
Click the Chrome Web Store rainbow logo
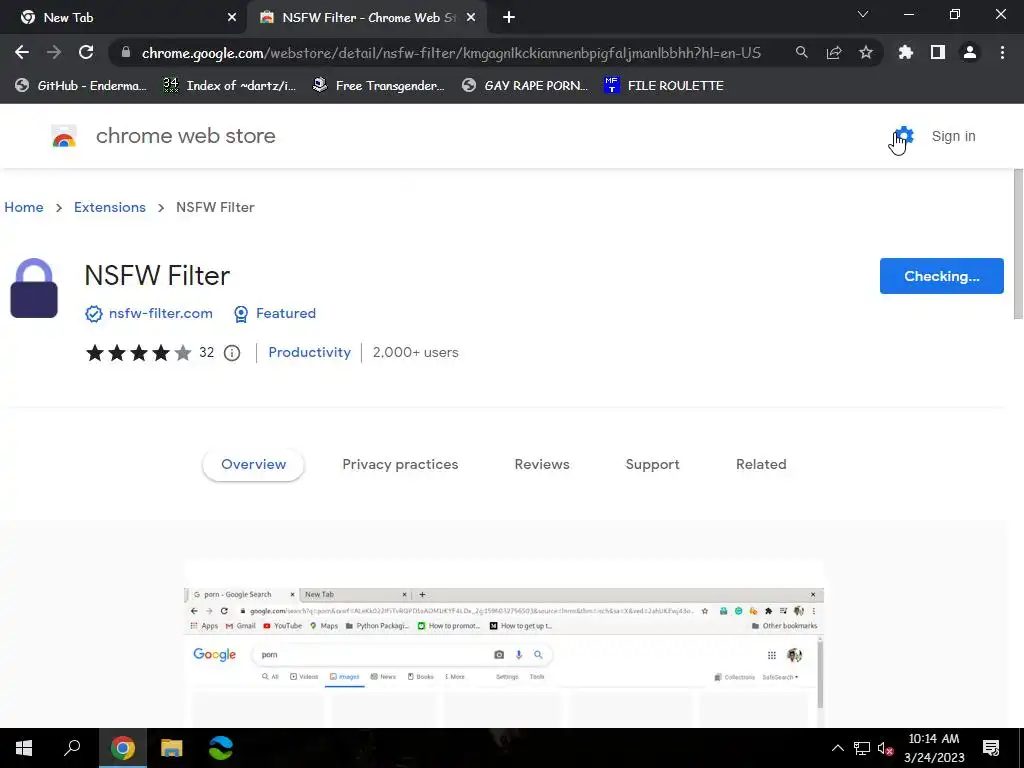(64, 136)
